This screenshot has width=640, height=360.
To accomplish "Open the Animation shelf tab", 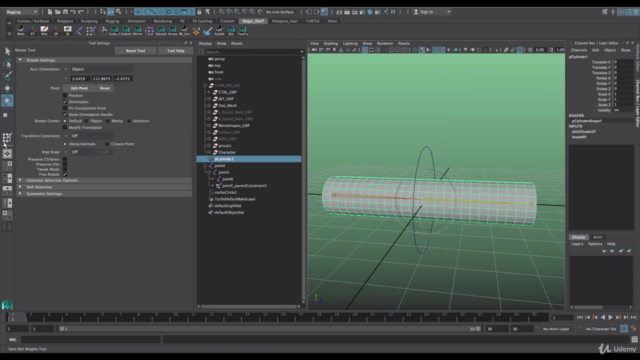I will coord(136,21).
